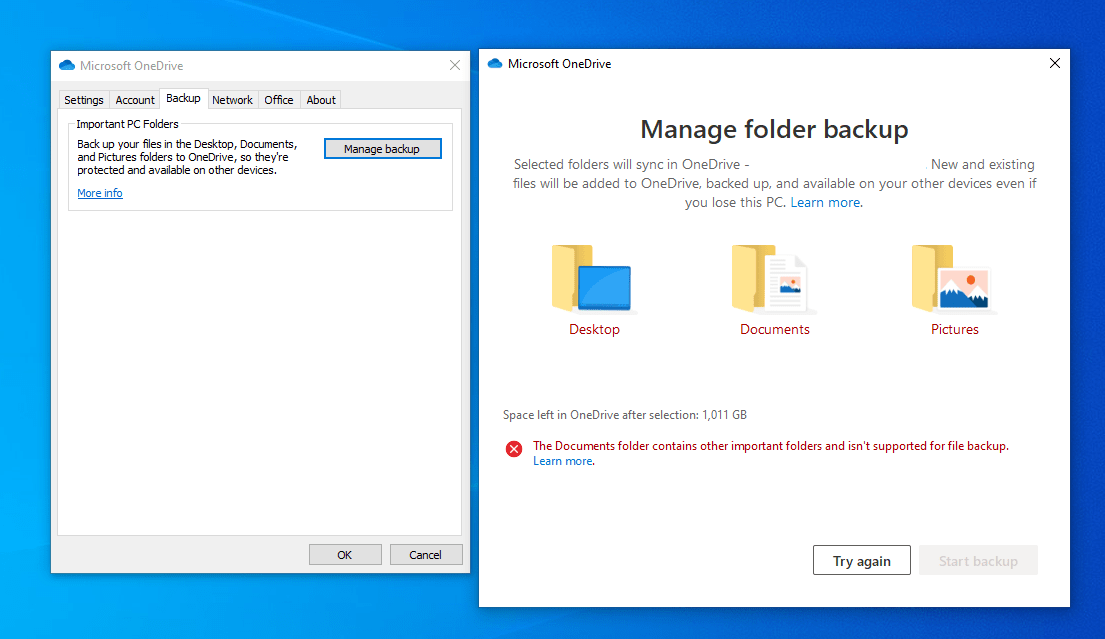Click the OneDrive cloud logo in backup window

pos(495,62)
